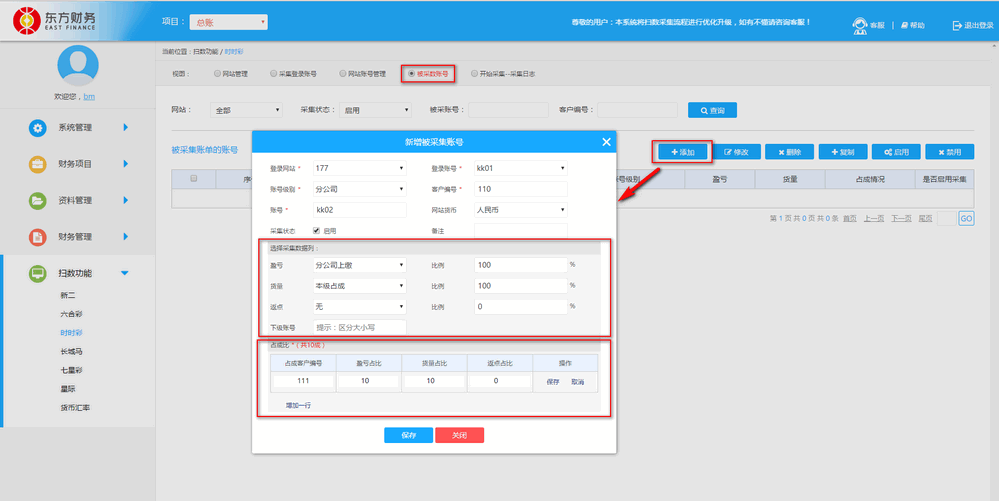Click the 财务管理 document icon
The image size is (999, 501).
[x=37, y=237]
